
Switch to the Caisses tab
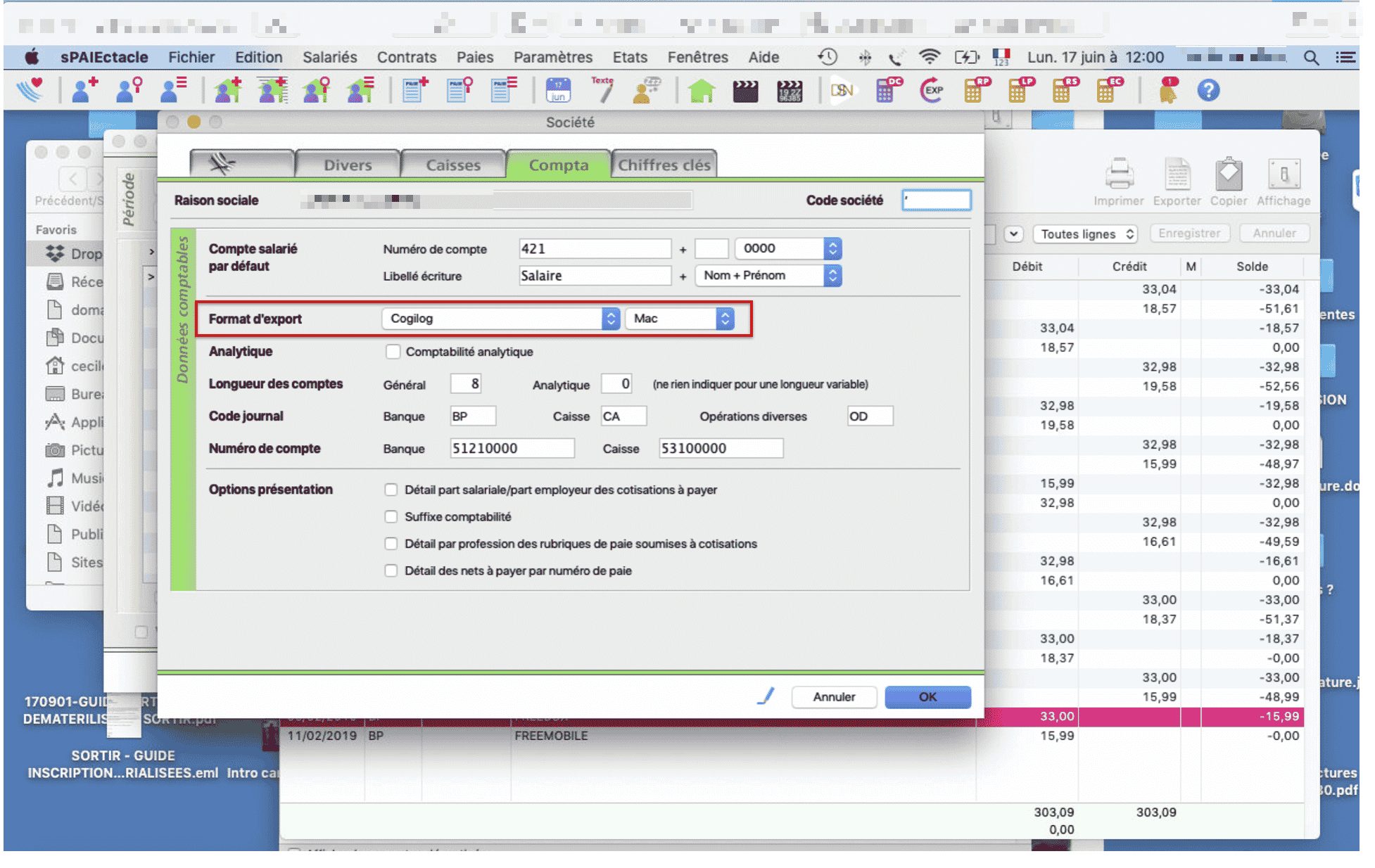click(453, 165)
